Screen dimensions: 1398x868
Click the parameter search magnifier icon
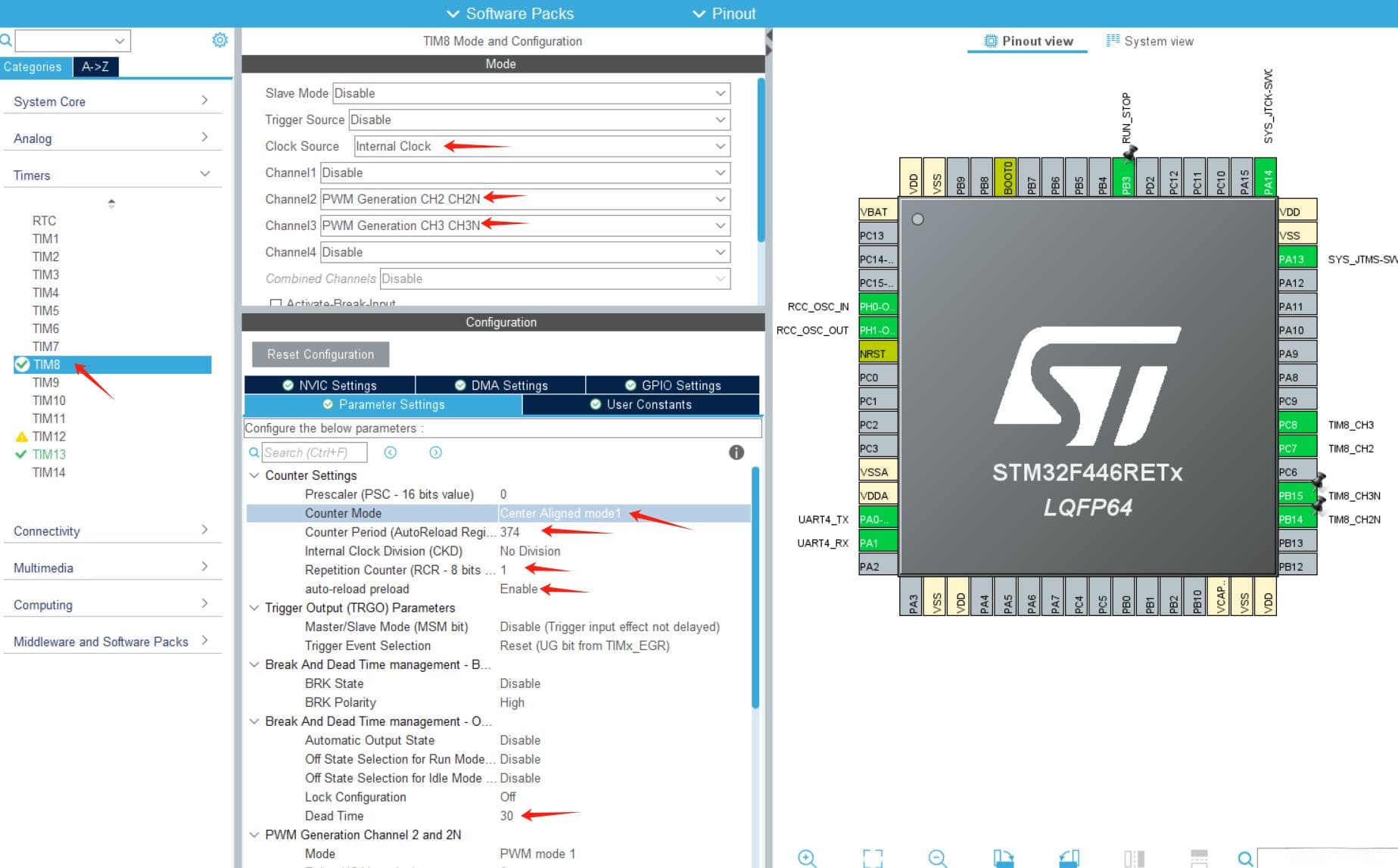pos(254,453)
